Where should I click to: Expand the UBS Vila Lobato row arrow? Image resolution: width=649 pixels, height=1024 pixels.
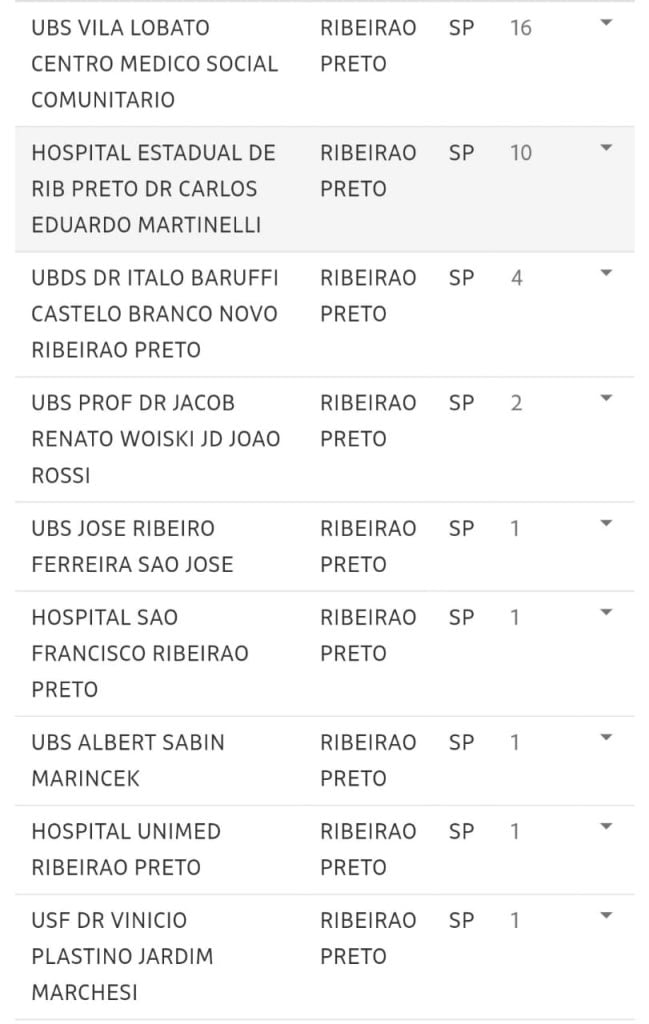(x=606, y=23)
